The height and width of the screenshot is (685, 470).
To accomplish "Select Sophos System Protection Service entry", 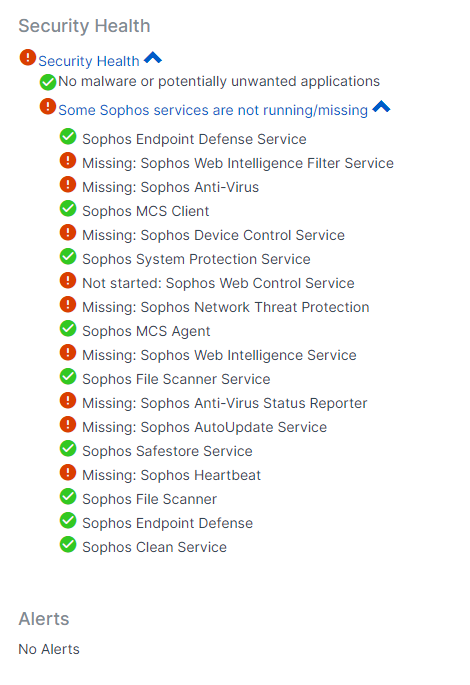I will (x=196, y=259).
